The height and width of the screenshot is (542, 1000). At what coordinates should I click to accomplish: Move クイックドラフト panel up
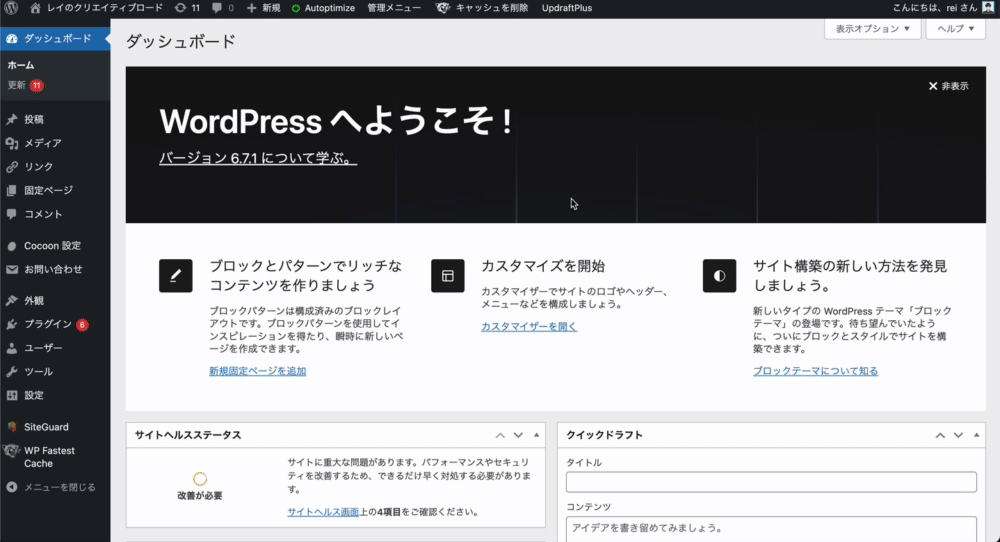click(x=940, y=435)
